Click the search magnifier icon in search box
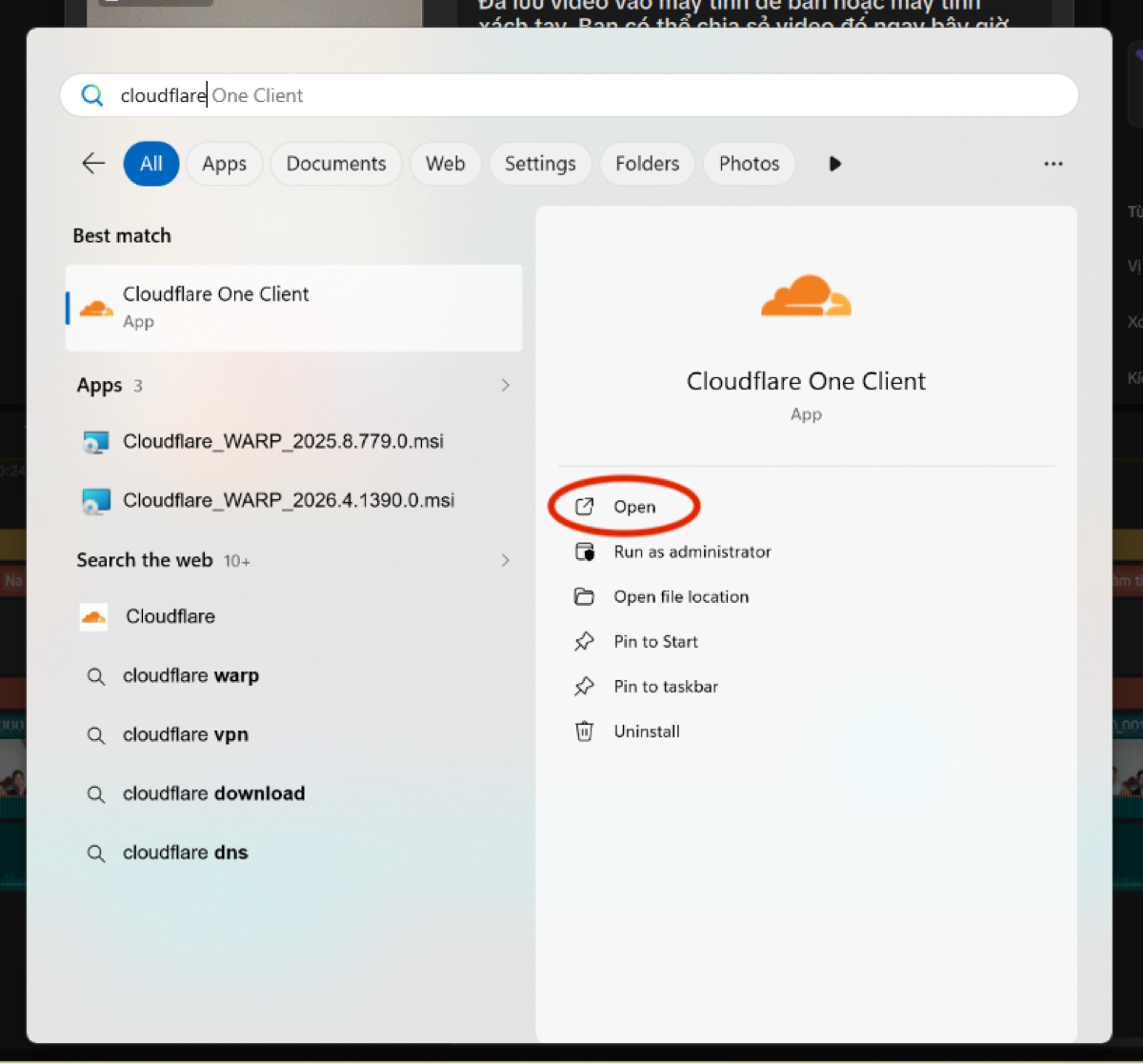 [92, 95]
